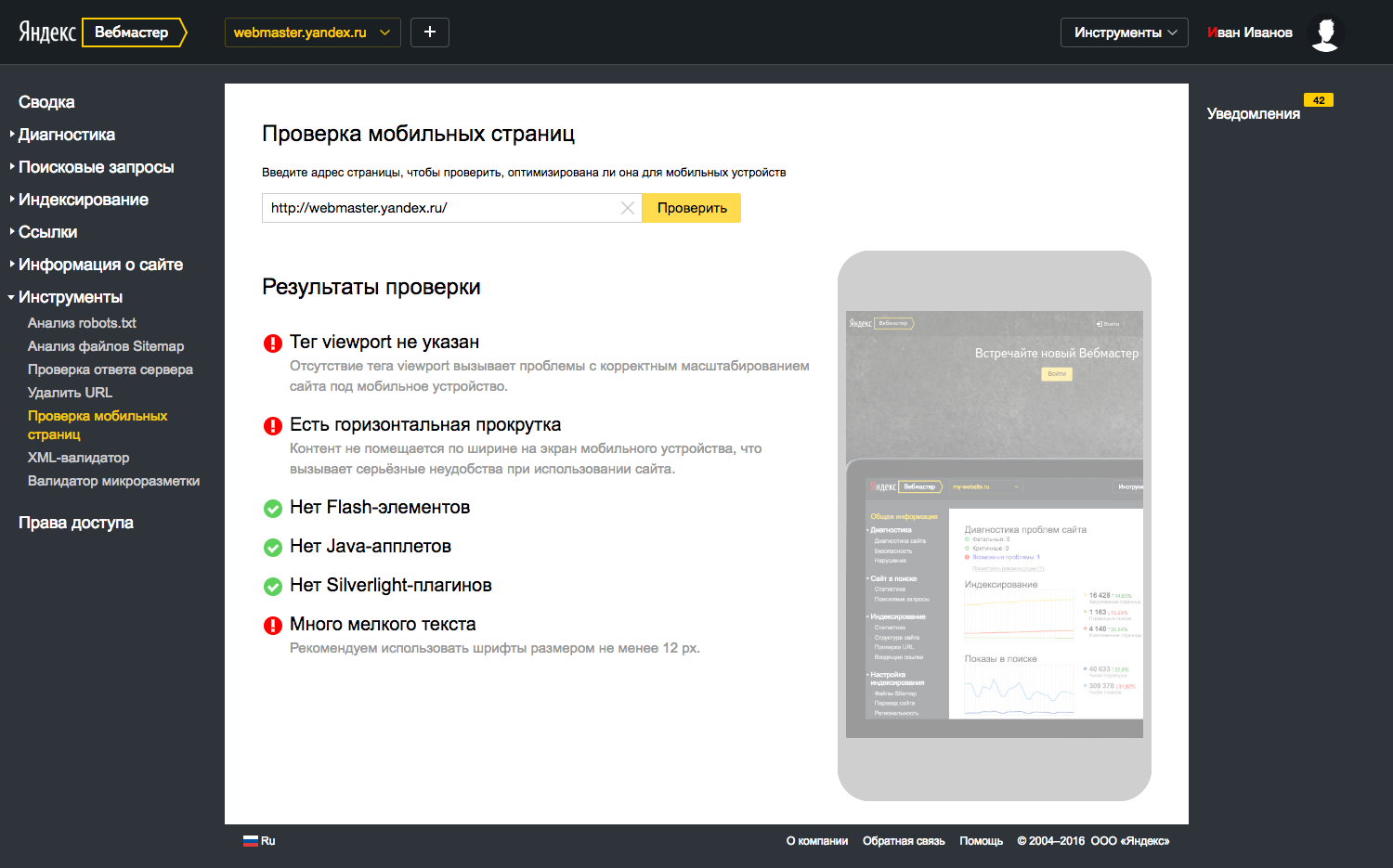Open Валидатор микроразметки tool
1393x868 pixels.
(x=114, y=481)
